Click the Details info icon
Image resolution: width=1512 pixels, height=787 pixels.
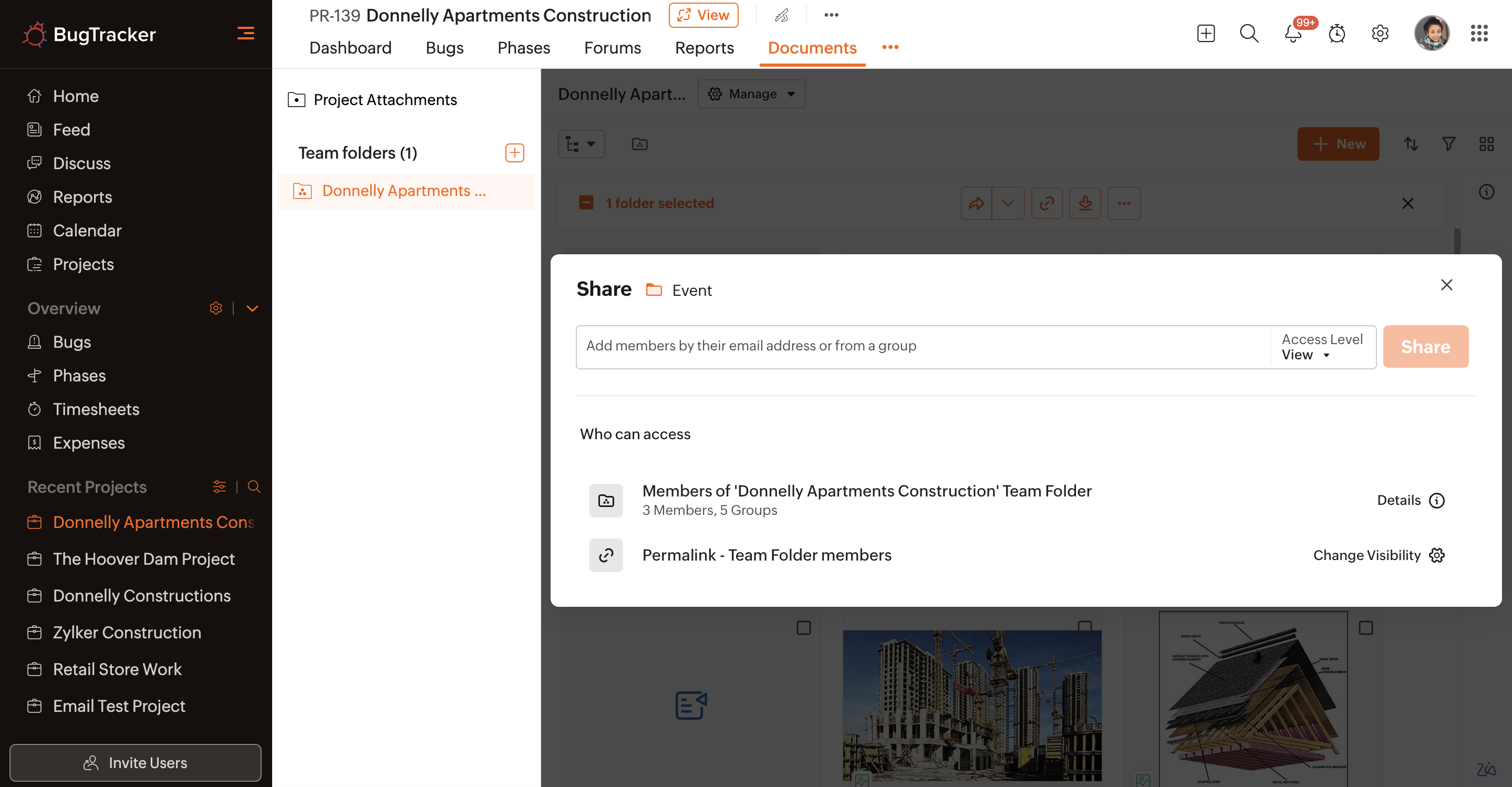1436,501
